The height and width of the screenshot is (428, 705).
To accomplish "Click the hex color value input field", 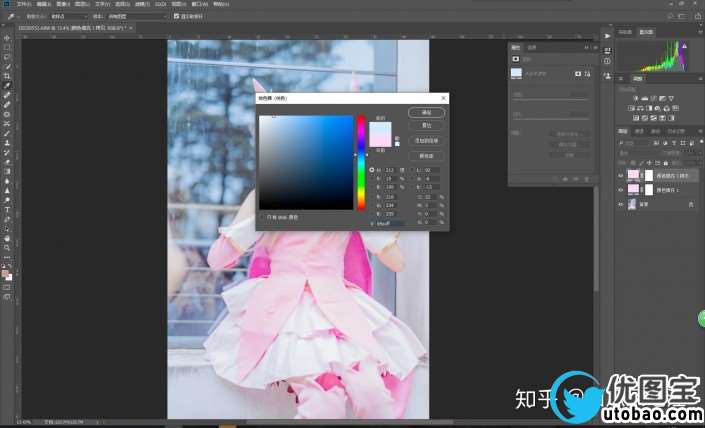I will (393, 224).
